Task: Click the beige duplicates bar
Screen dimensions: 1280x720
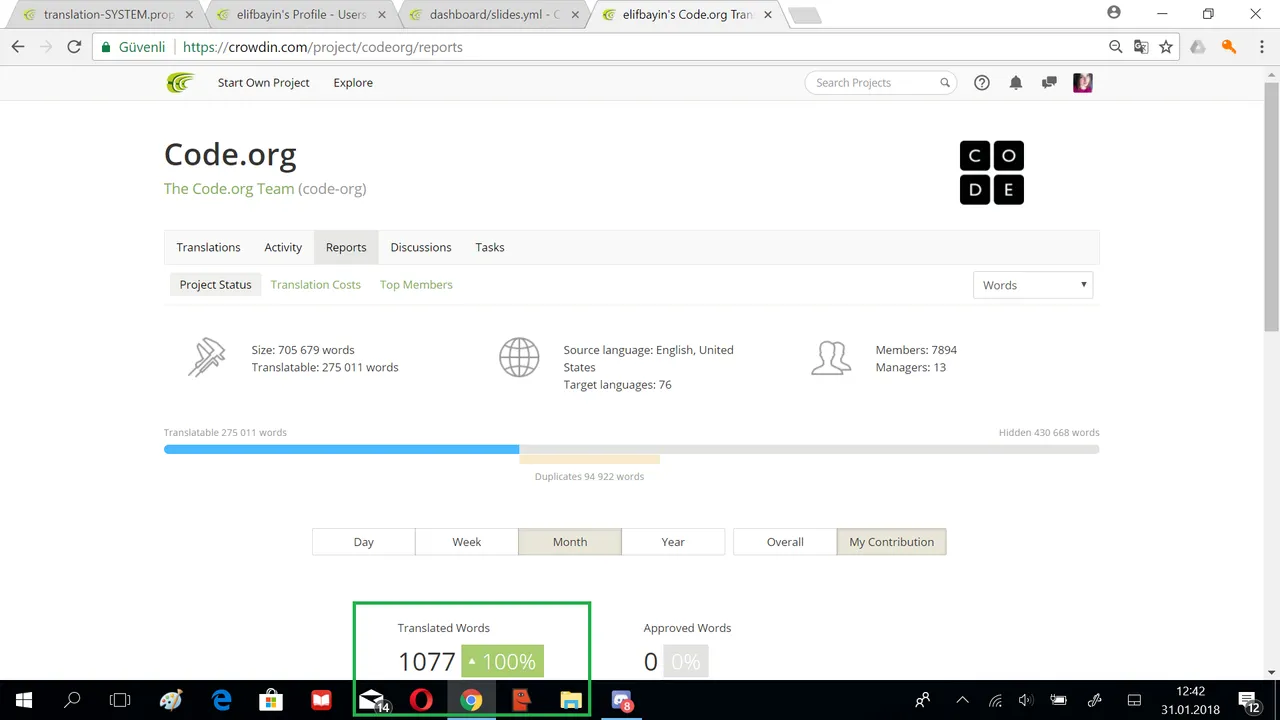Action: click(x=589, y=459)
